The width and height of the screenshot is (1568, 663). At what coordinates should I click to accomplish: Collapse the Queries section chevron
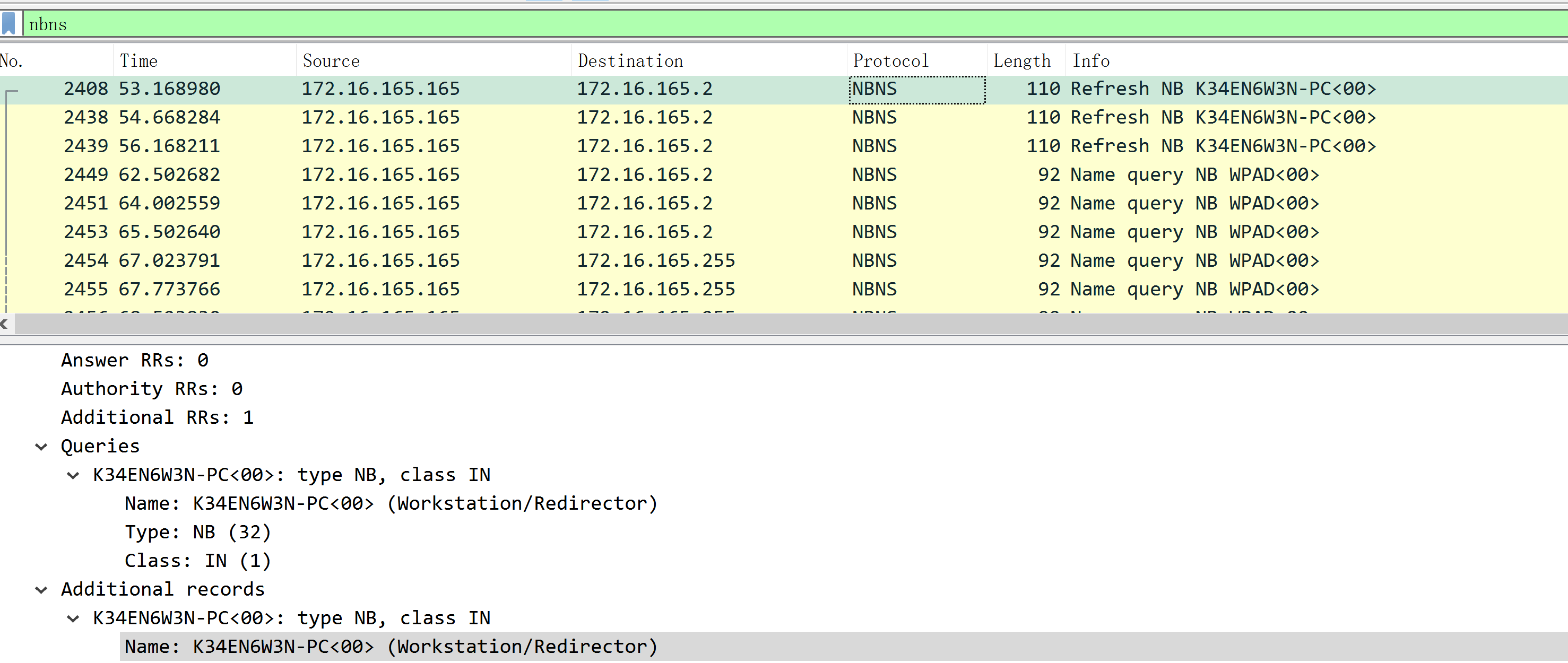coord(41,447)
